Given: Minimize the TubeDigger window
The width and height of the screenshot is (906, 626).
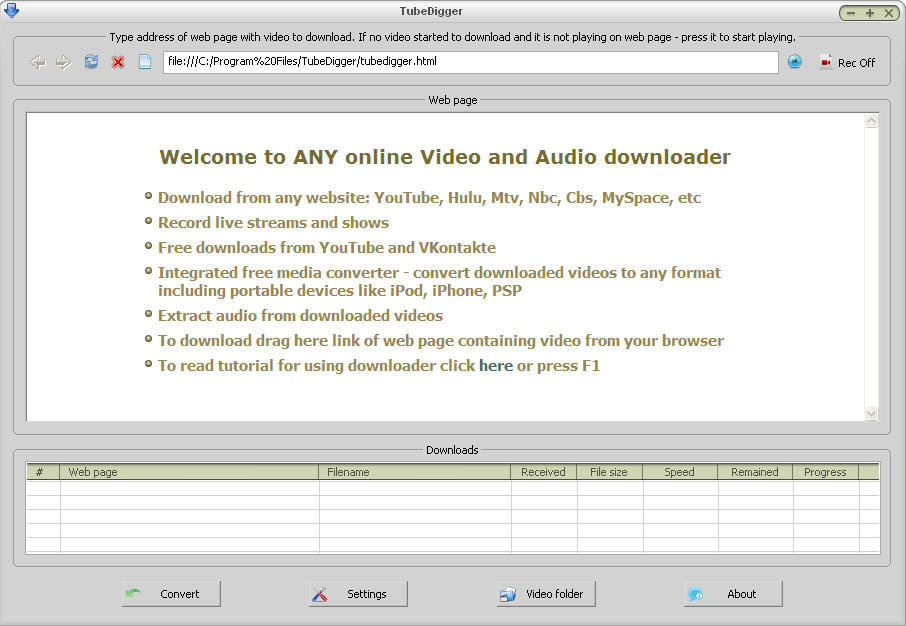Looking at the screenshot, I should pyautogui.click(x=851, y=13).
